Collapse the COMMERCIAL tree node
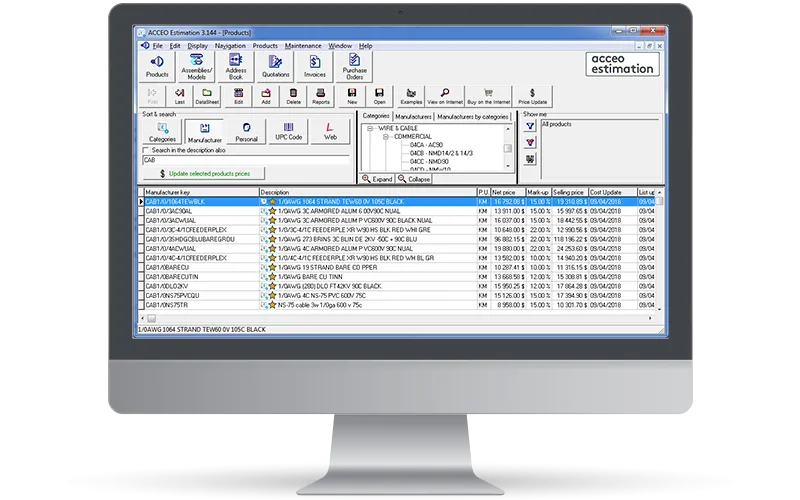This screenshot has height=500, width=800. click(x=384, y=137)
